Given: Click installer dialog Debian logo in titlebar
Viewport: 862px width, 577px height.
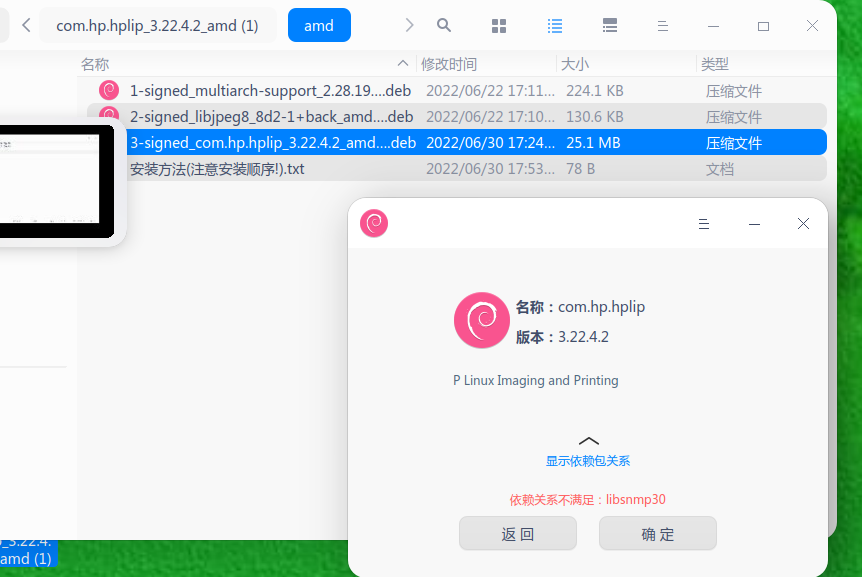Looking at the screenshot, I should click(374, 223).
